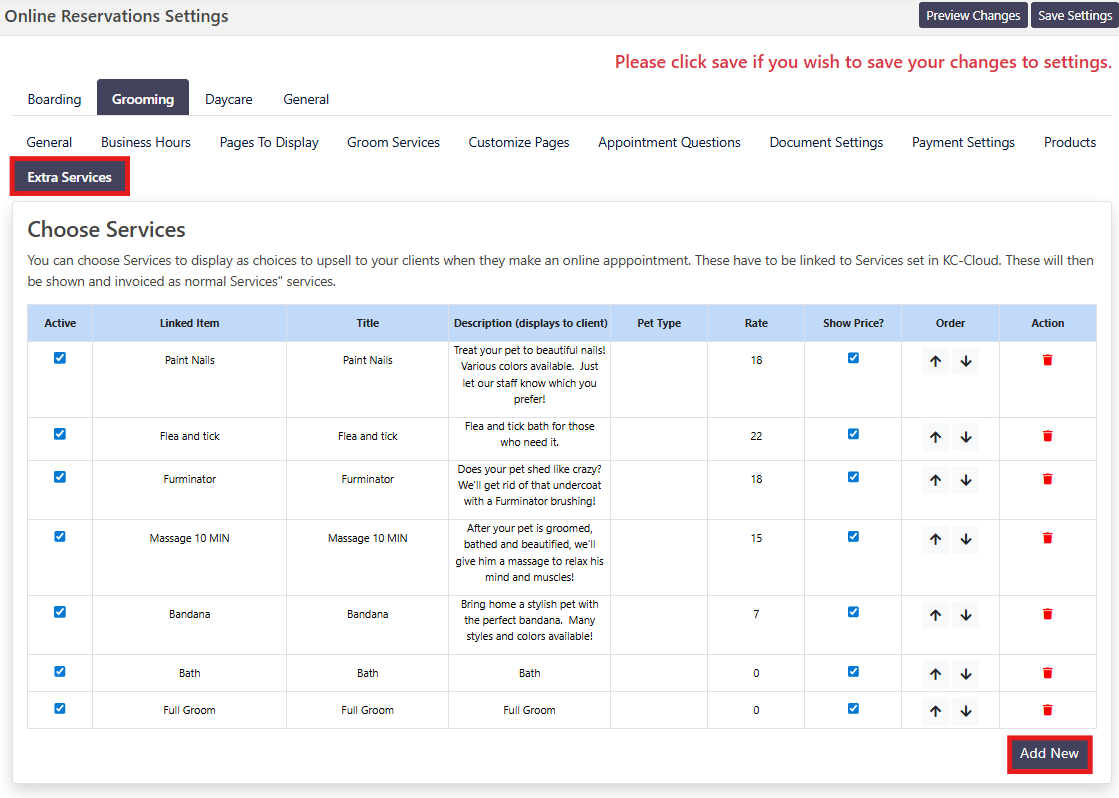
Task: Move Massage 10 MIN row down
Action: [965, 539]
